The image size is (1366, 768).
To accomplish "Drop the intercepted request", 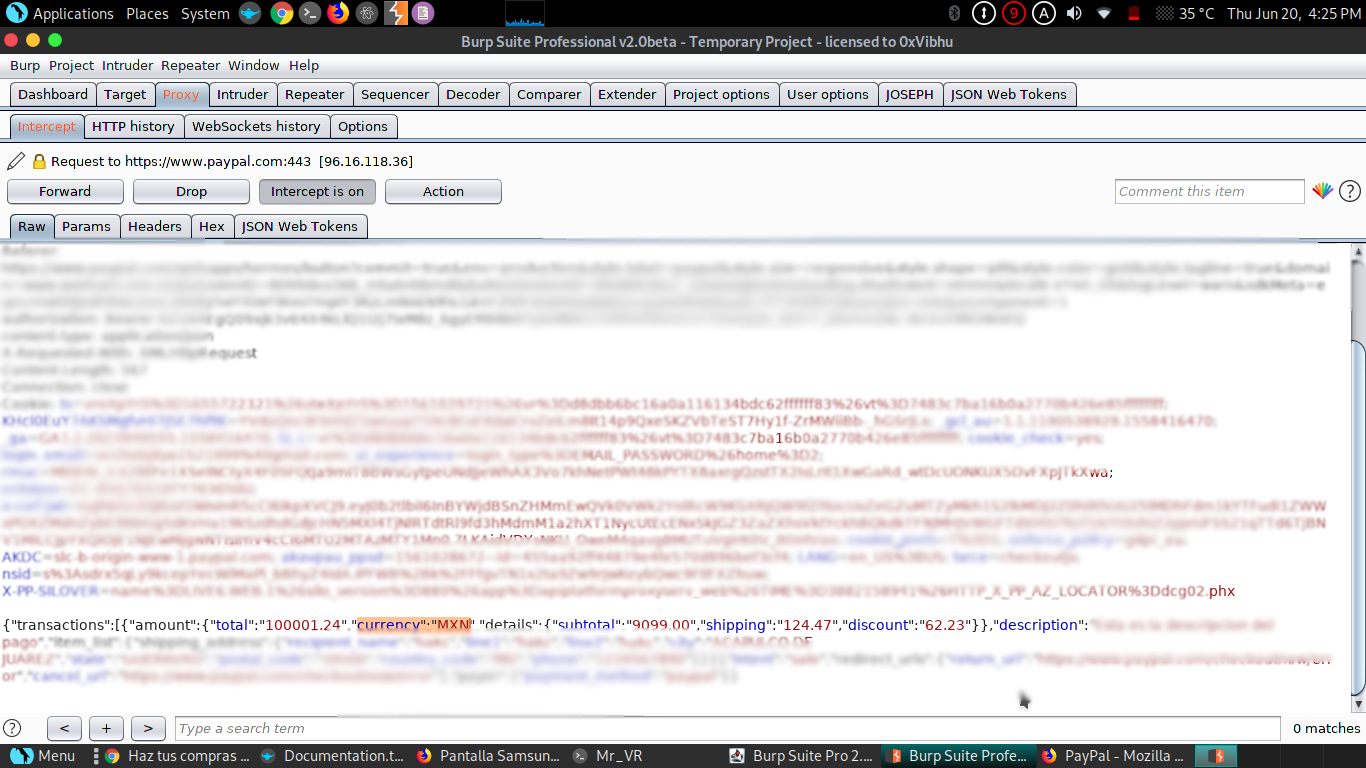I will 191,191.
